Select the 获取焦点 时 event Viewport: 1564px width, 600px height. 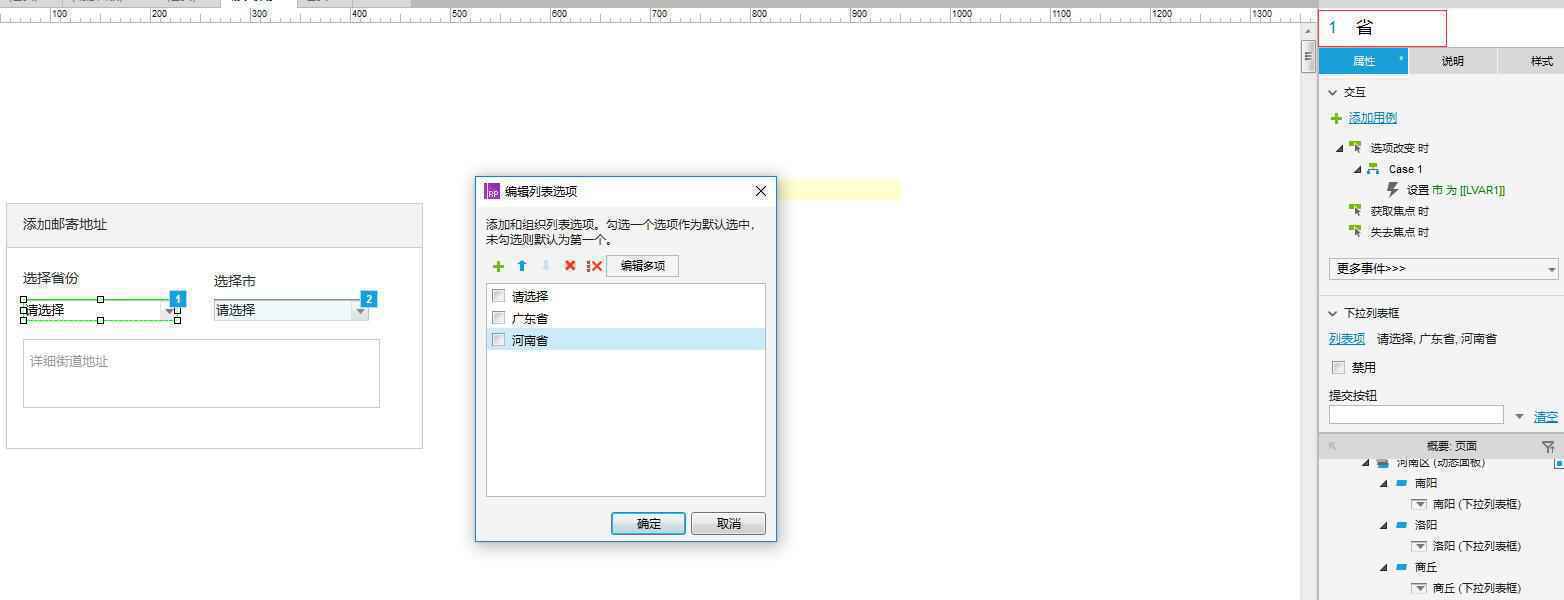tap(1399, 211)
